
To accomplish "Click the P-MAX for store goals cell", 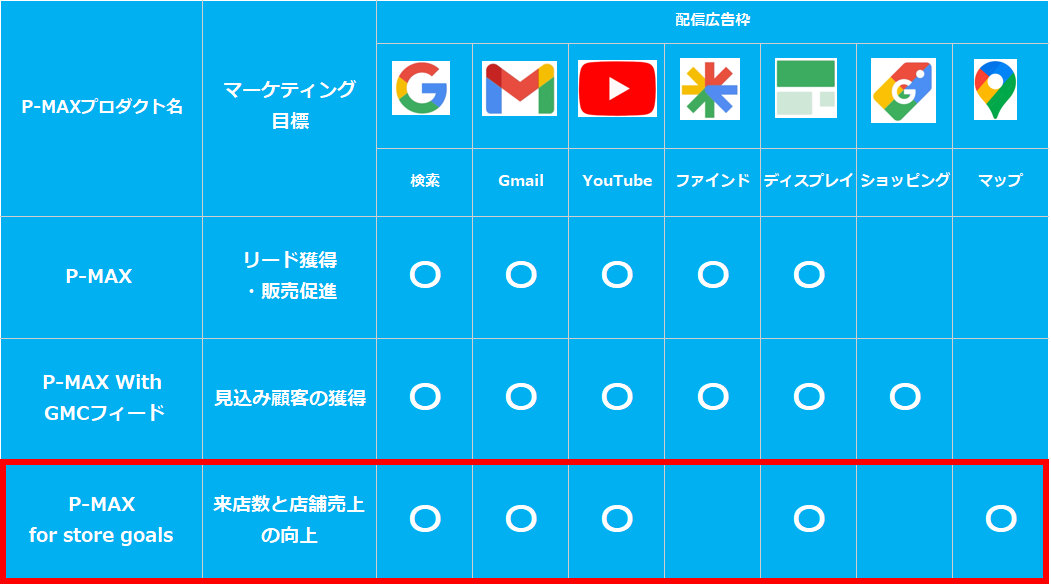I will pos(101,519).
